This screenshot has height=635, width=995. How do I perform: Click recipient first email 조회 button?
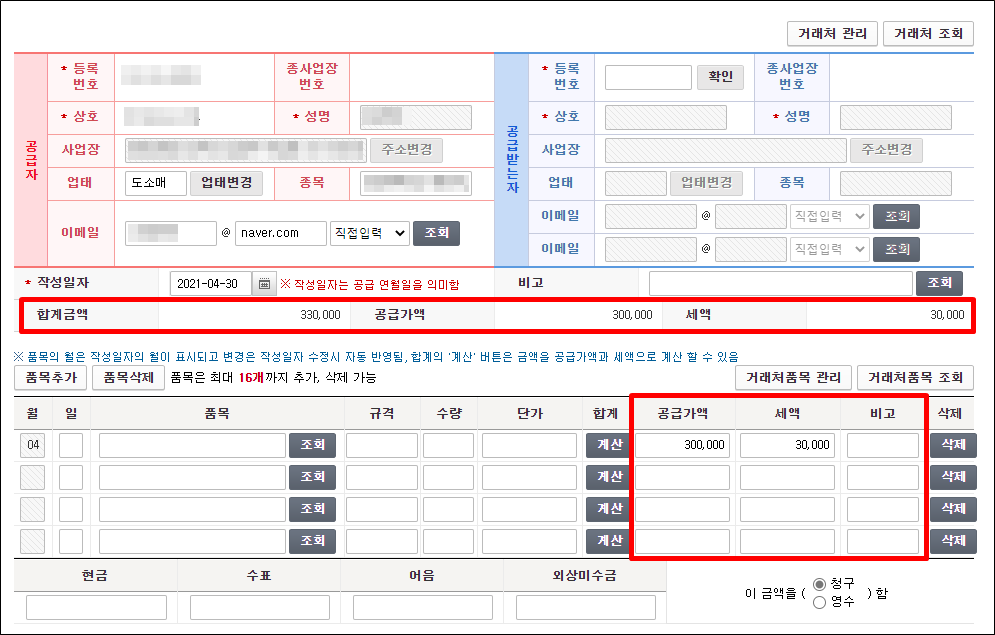tap(897, 216)
